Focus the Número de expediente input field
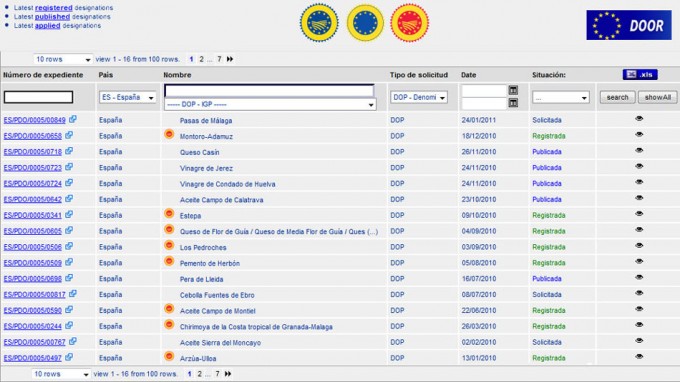The width and height of the screenshot is (680, 382). (x=38, y=97)
